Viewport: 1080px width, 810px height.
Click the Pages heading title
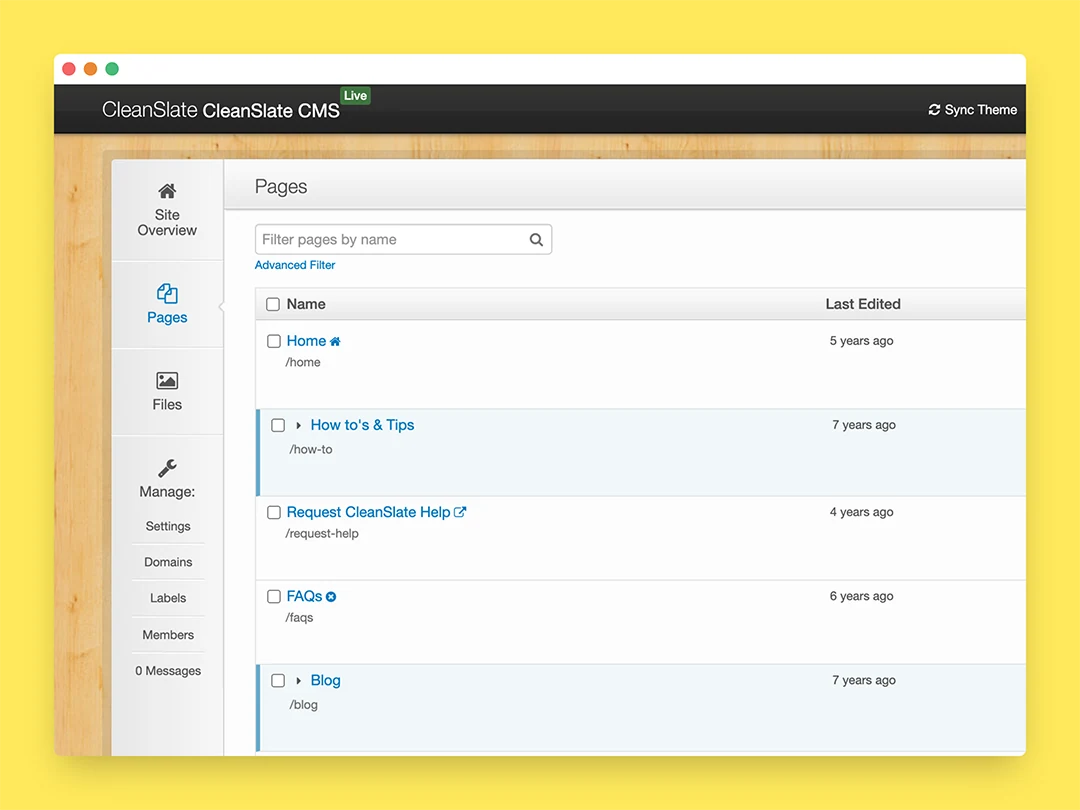tap(281, 187)
